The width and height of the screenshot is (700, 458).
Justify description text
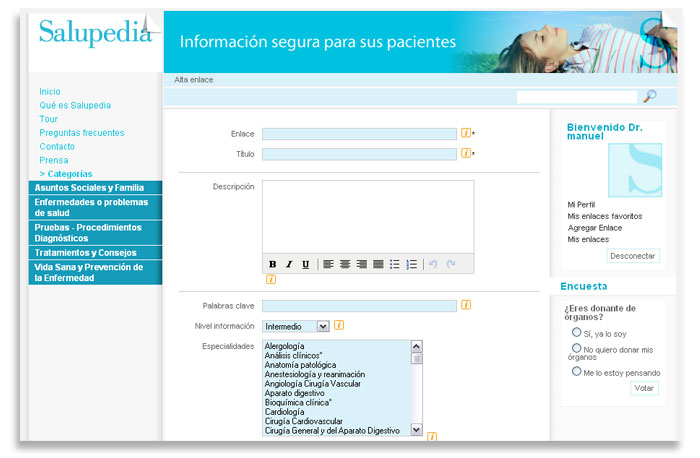(x=378, y=264)
